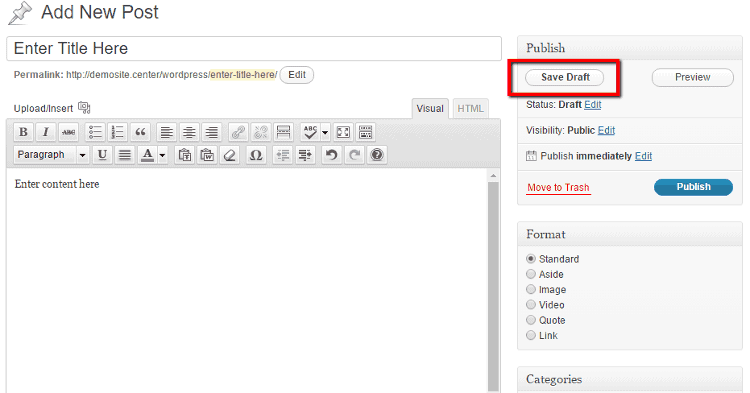Click the permalink slug enter-title-here
This screenshot has width=750, height=393.
[x=243, y=75]
